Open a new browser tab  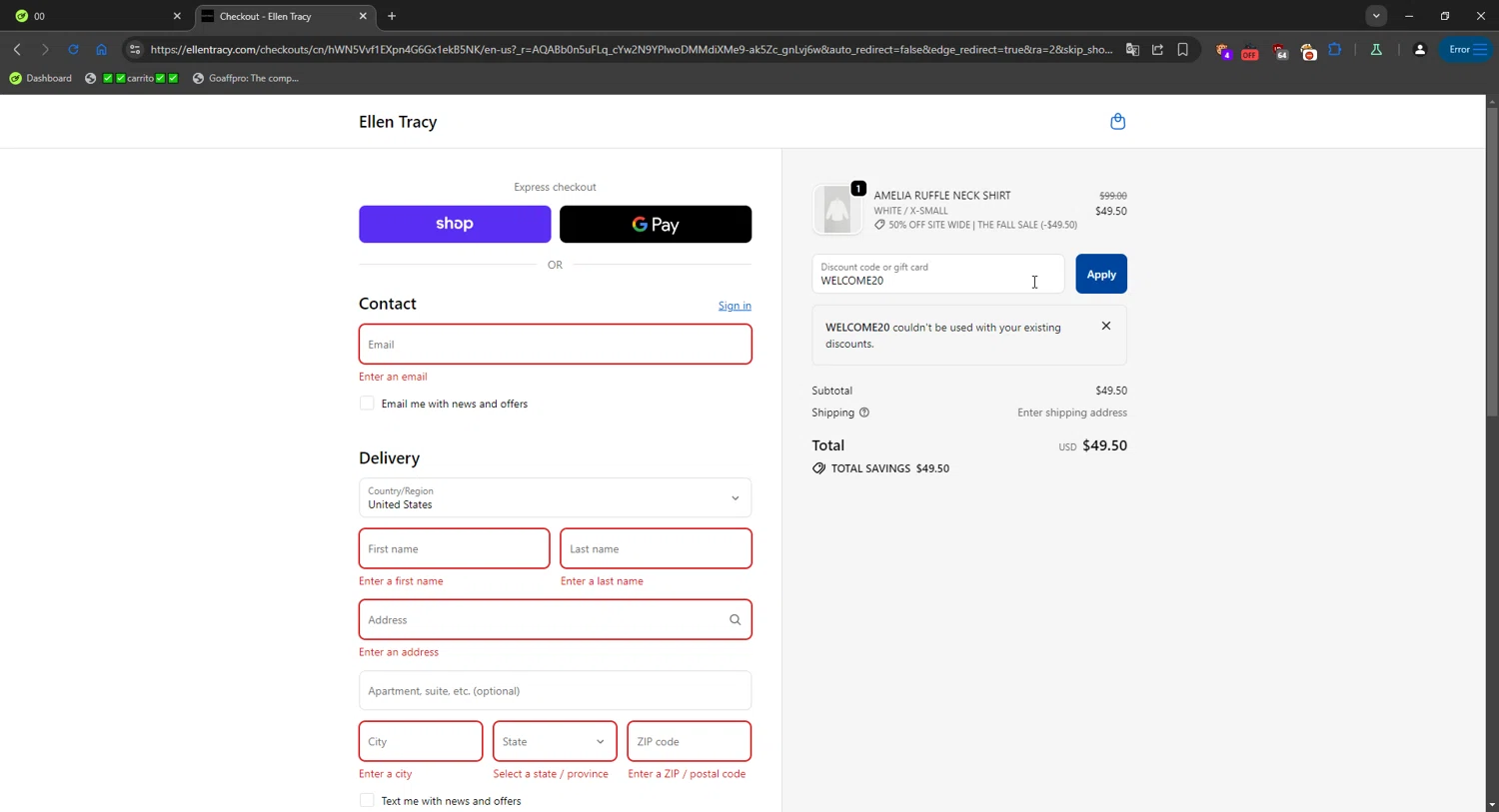click(x=392, y=16)
